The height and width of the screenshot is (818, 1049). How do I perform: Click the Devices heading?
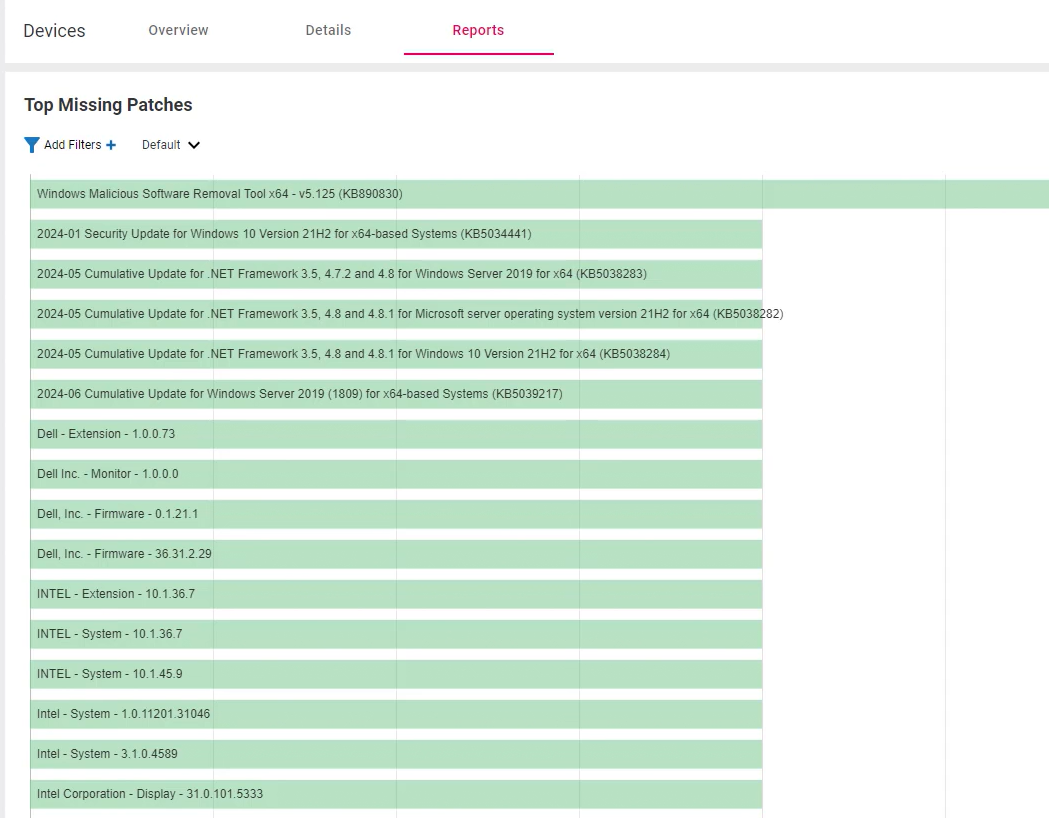pos(54,31)
